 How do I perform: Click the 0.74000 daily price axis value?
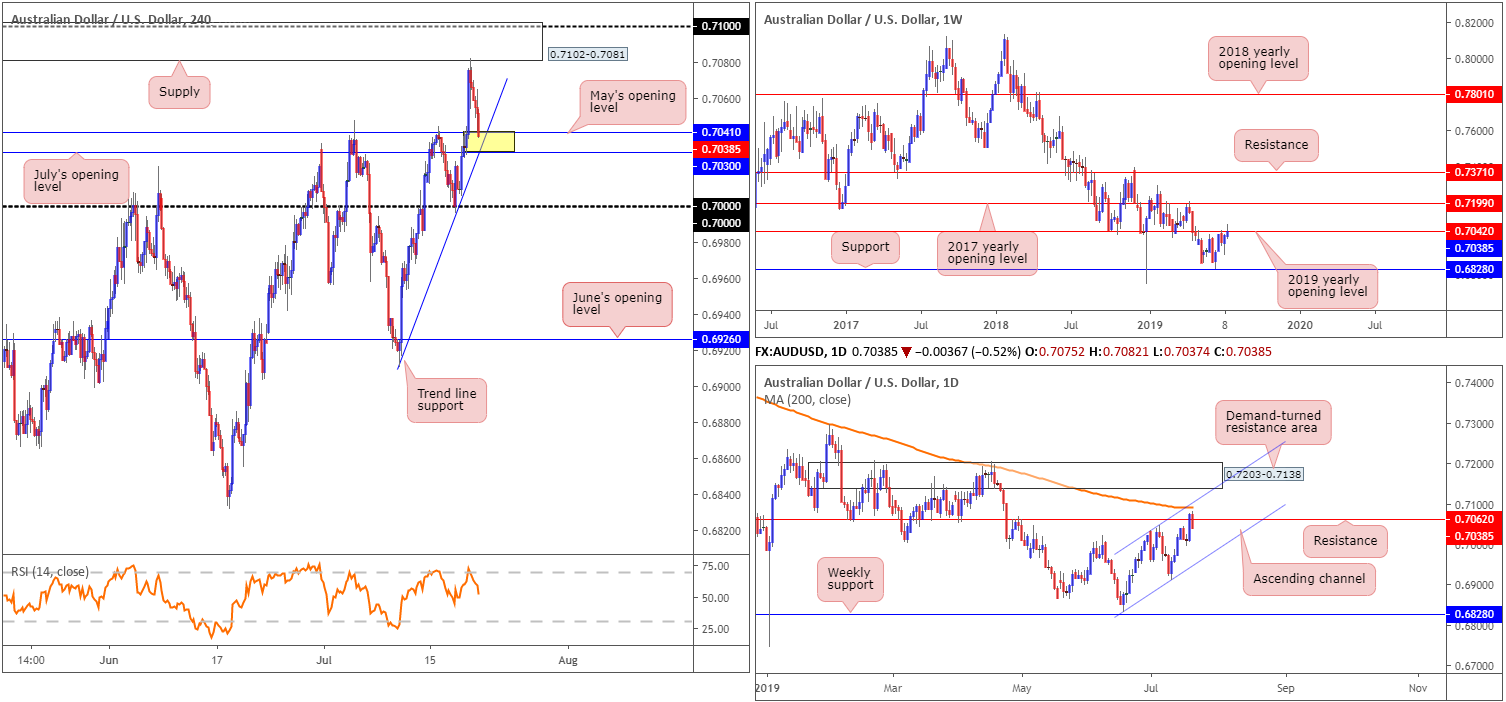[1474, 383]
